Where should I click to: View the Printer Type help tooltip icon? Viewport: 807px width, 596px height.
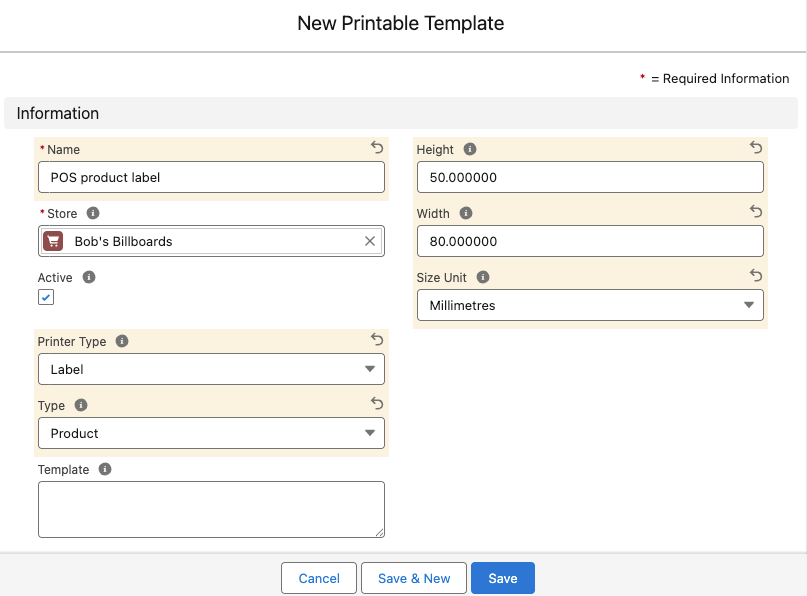coord(122,341)
